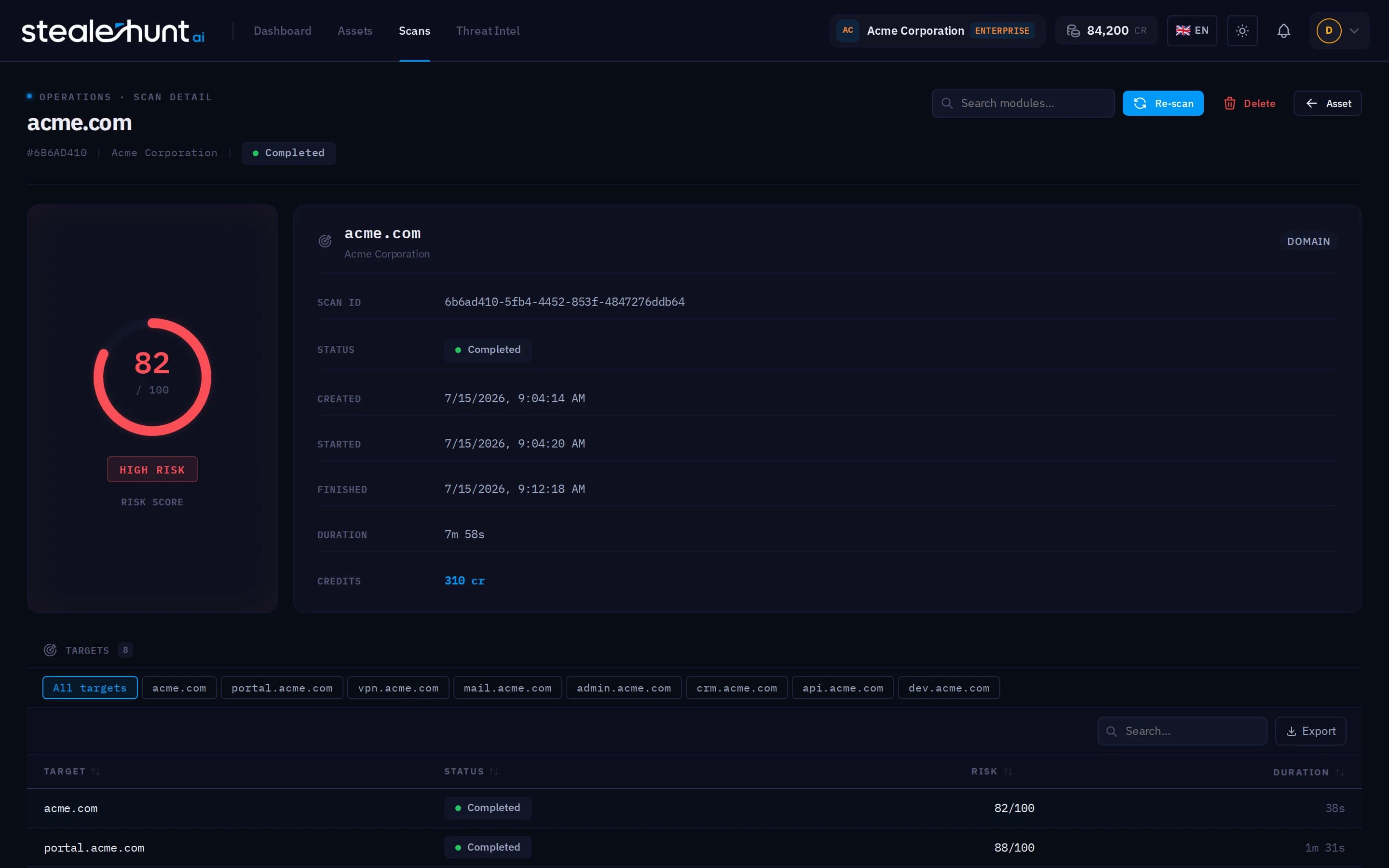Filter by mail.acme.com target chip
This screenshot has width=1389, height=868.
507,688
